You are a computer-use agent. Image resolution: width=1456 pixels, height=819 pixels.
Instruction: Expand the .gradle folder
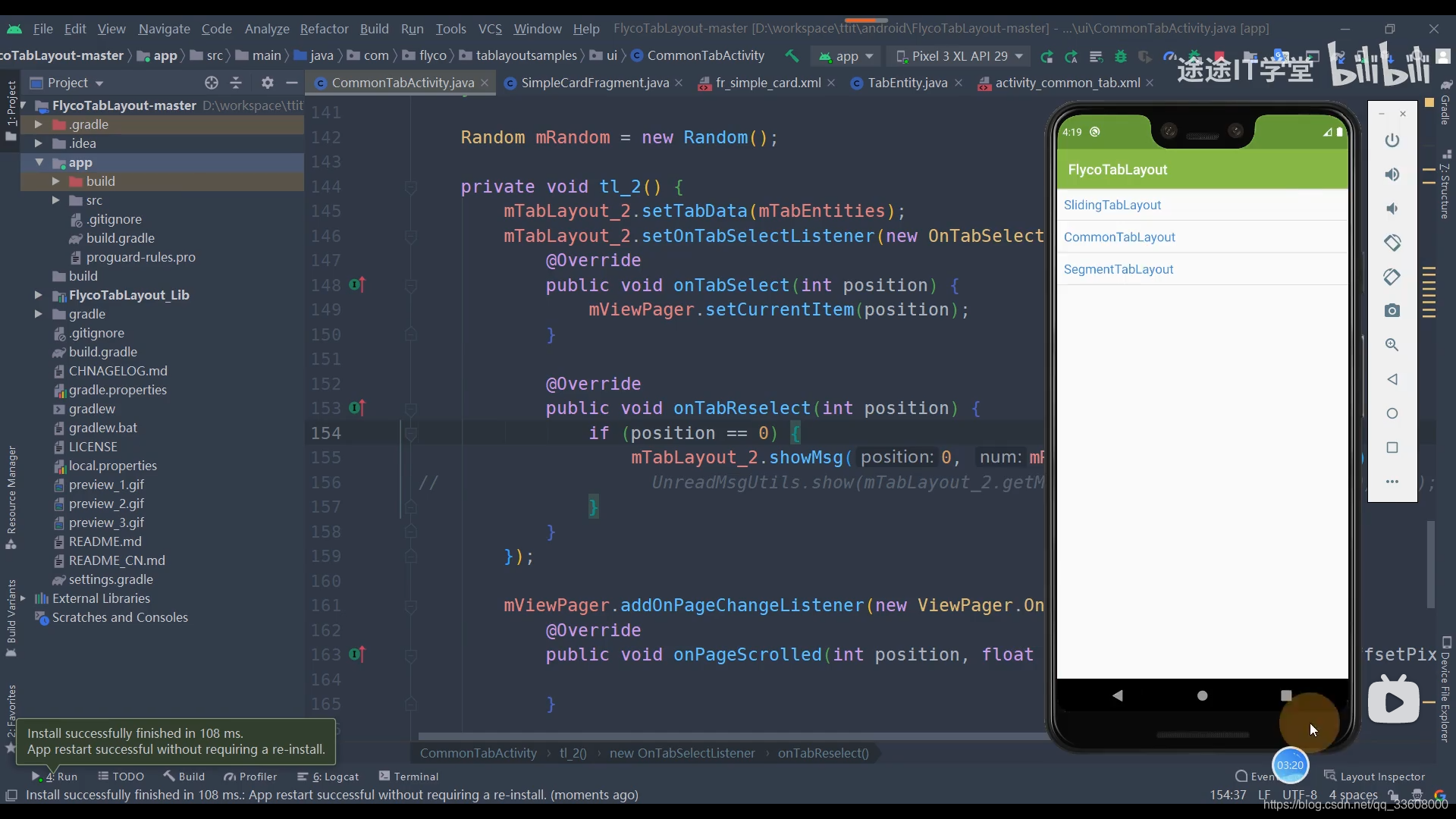(38, 124)
